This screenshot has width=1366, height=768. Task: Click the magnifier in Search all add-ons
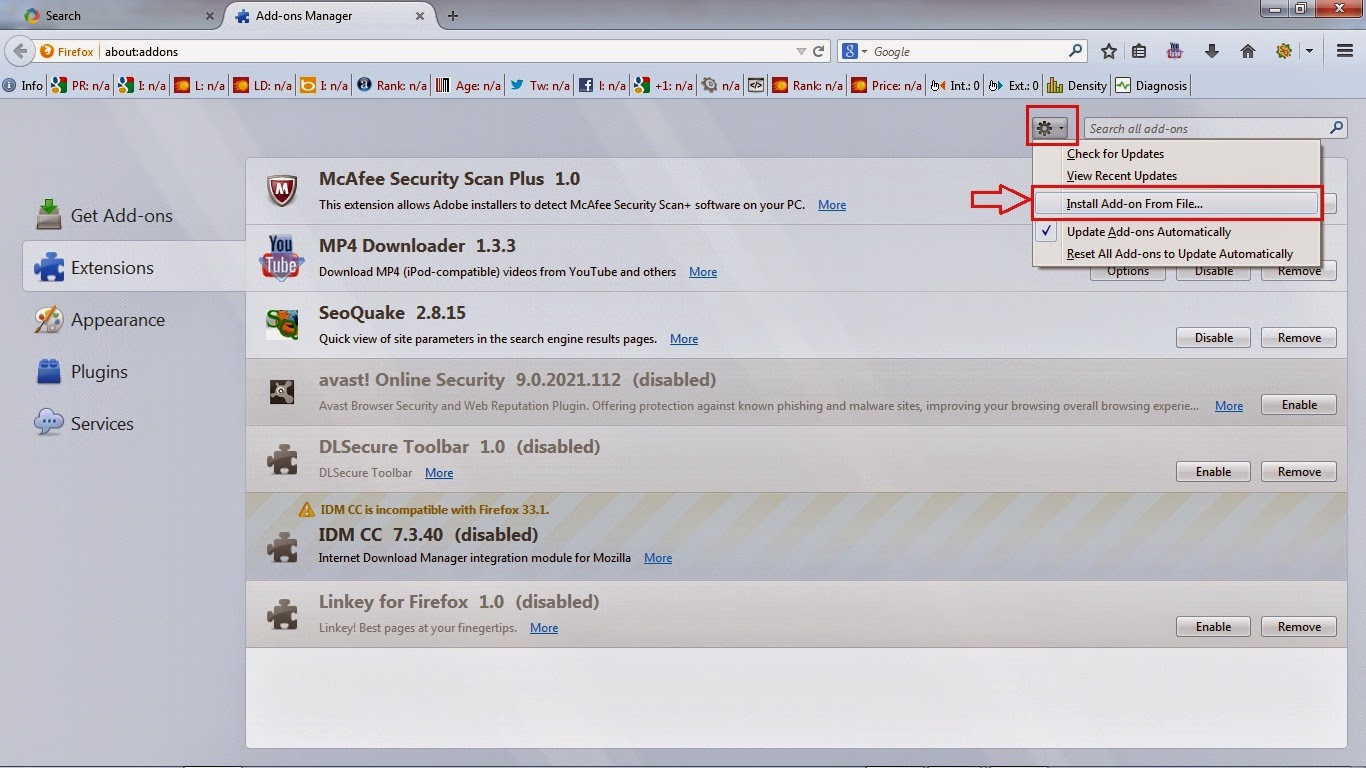(x=1336, y=128)
